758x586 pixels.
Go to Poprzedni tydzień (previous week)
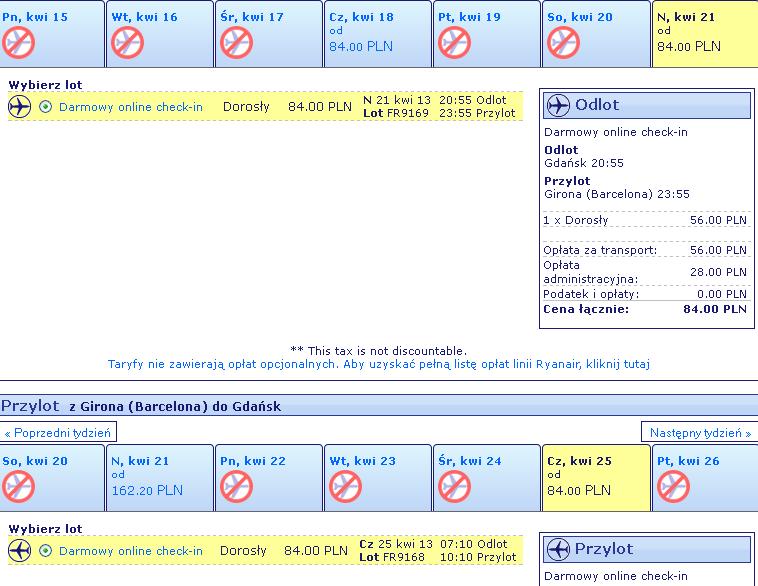pos(58,432)
